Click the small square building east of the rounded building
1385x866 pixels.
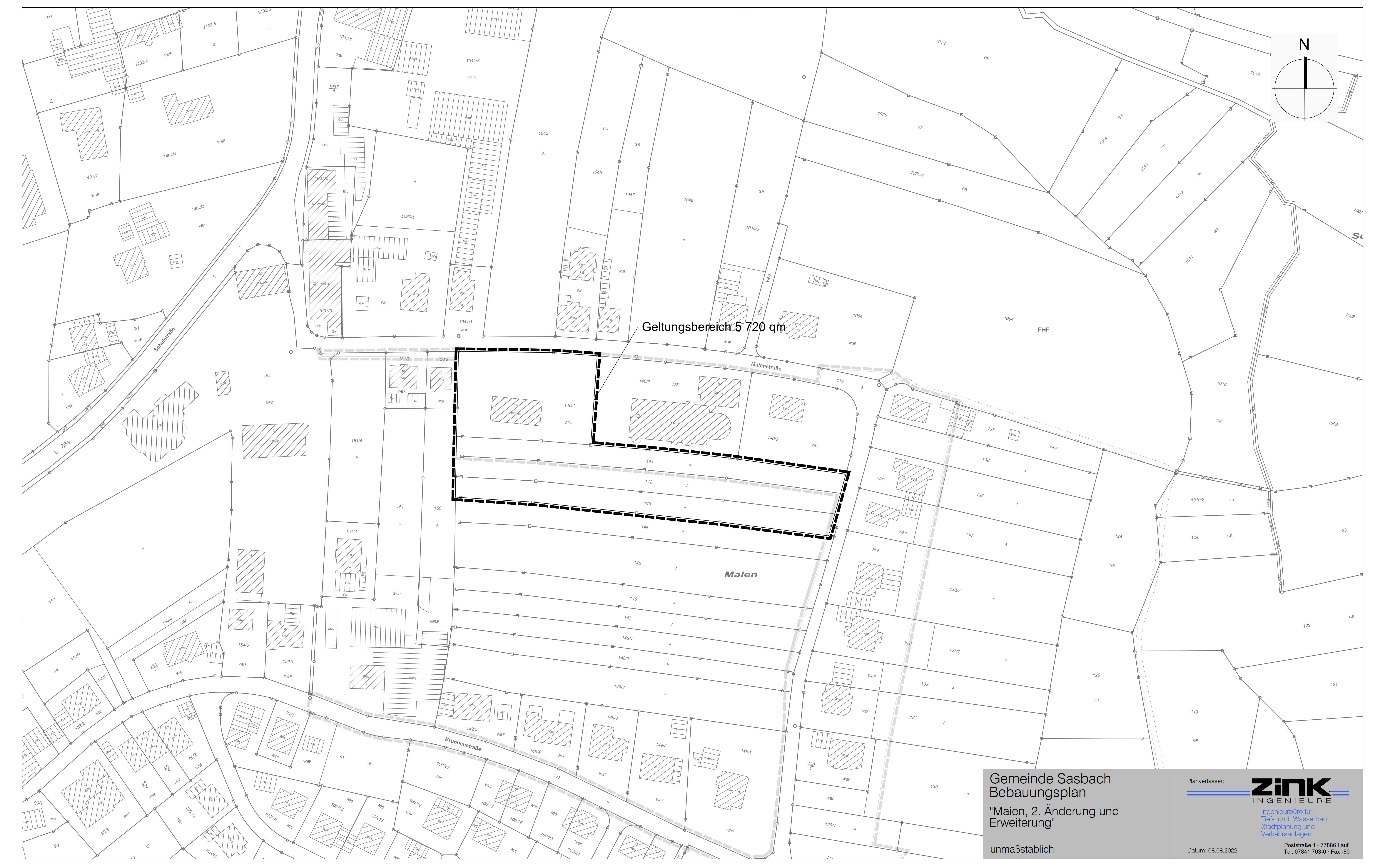pyautogui.click(x=787, y=408)
